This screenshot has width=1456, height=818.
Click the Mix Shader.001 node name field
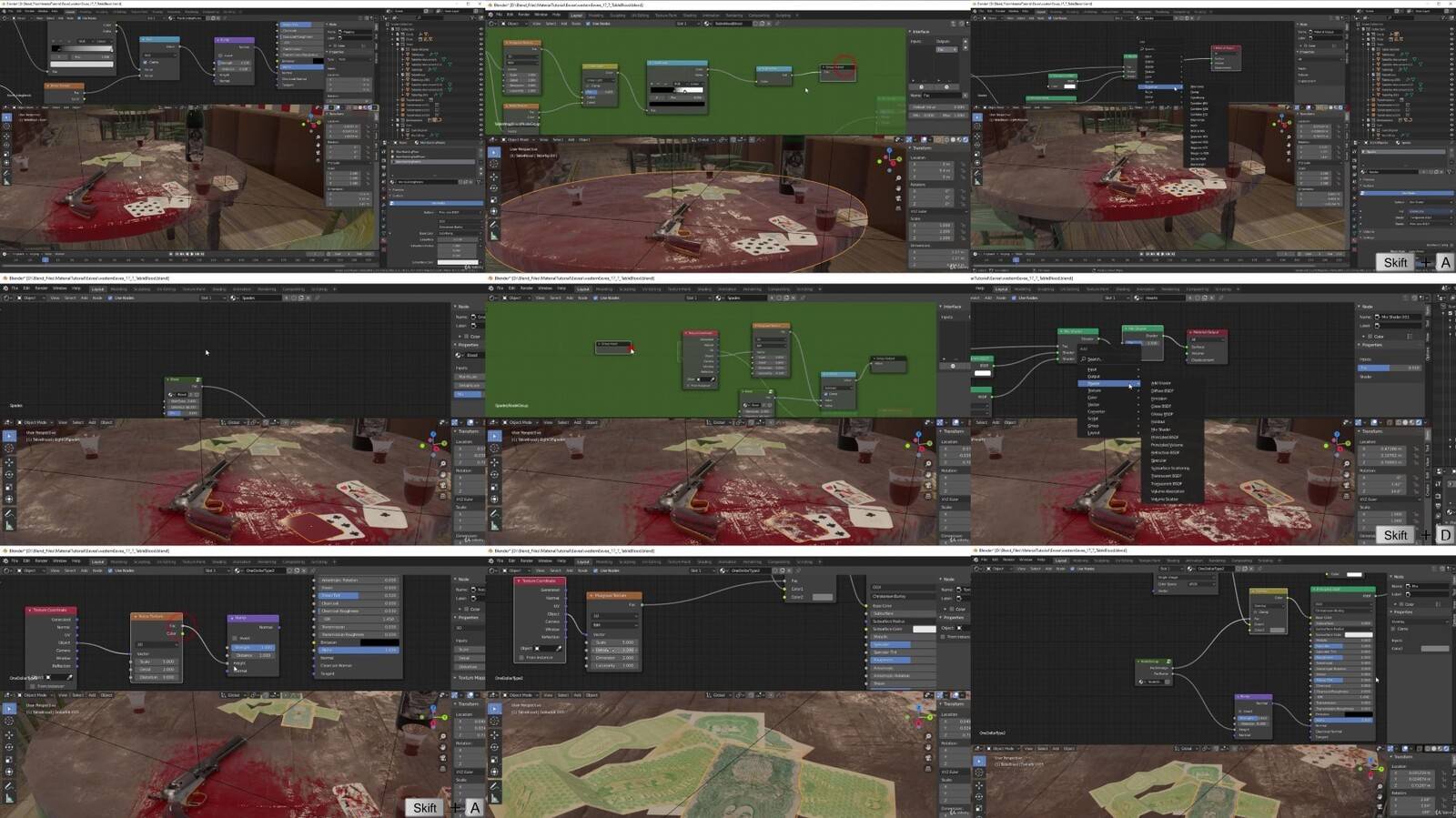tap(1400, 317)
